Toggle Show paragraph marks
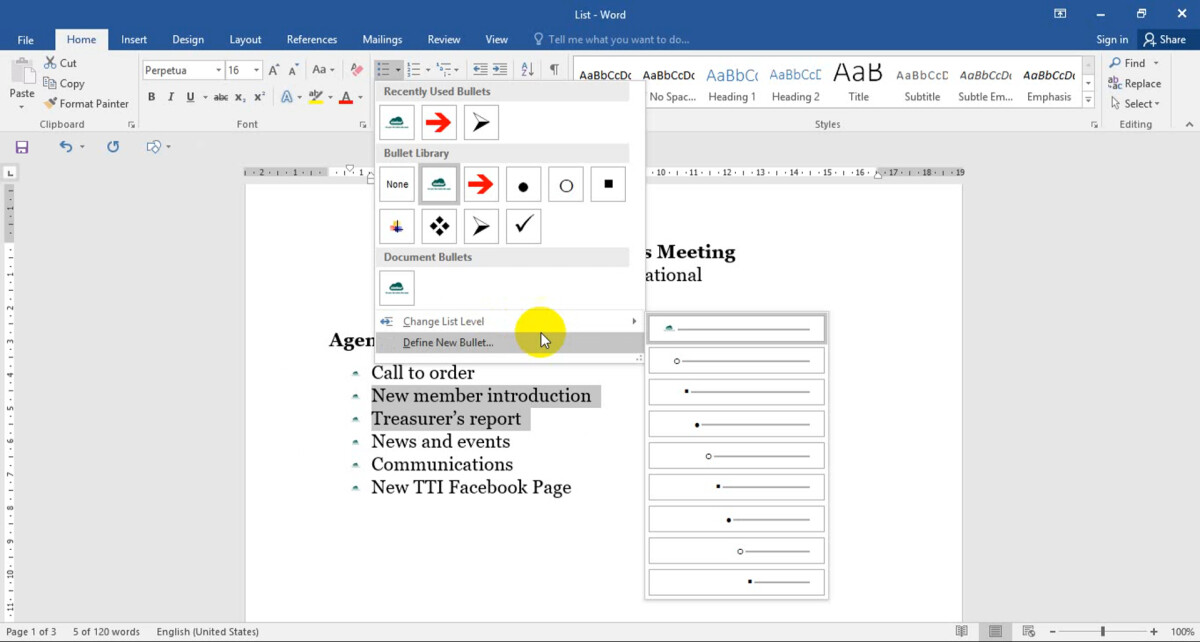This screenshot has height=642, width=1200. [x=554, y=69]
